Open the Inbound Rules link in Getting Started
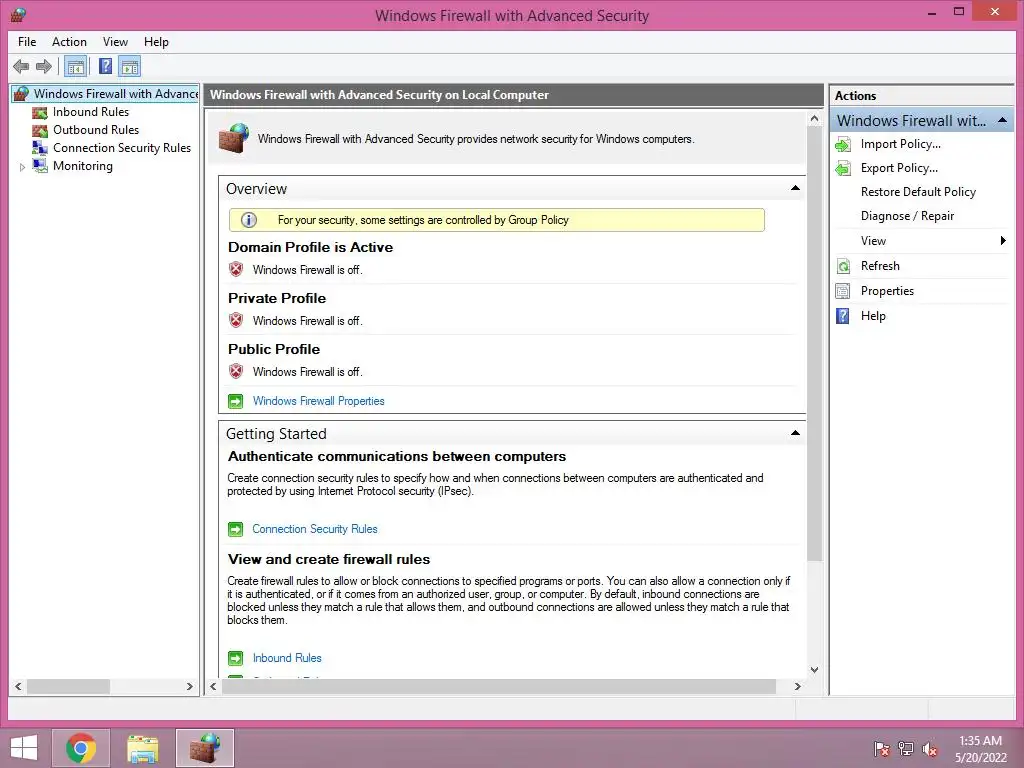The height and width of the screenshot is (768, 1024). [287, 658]
